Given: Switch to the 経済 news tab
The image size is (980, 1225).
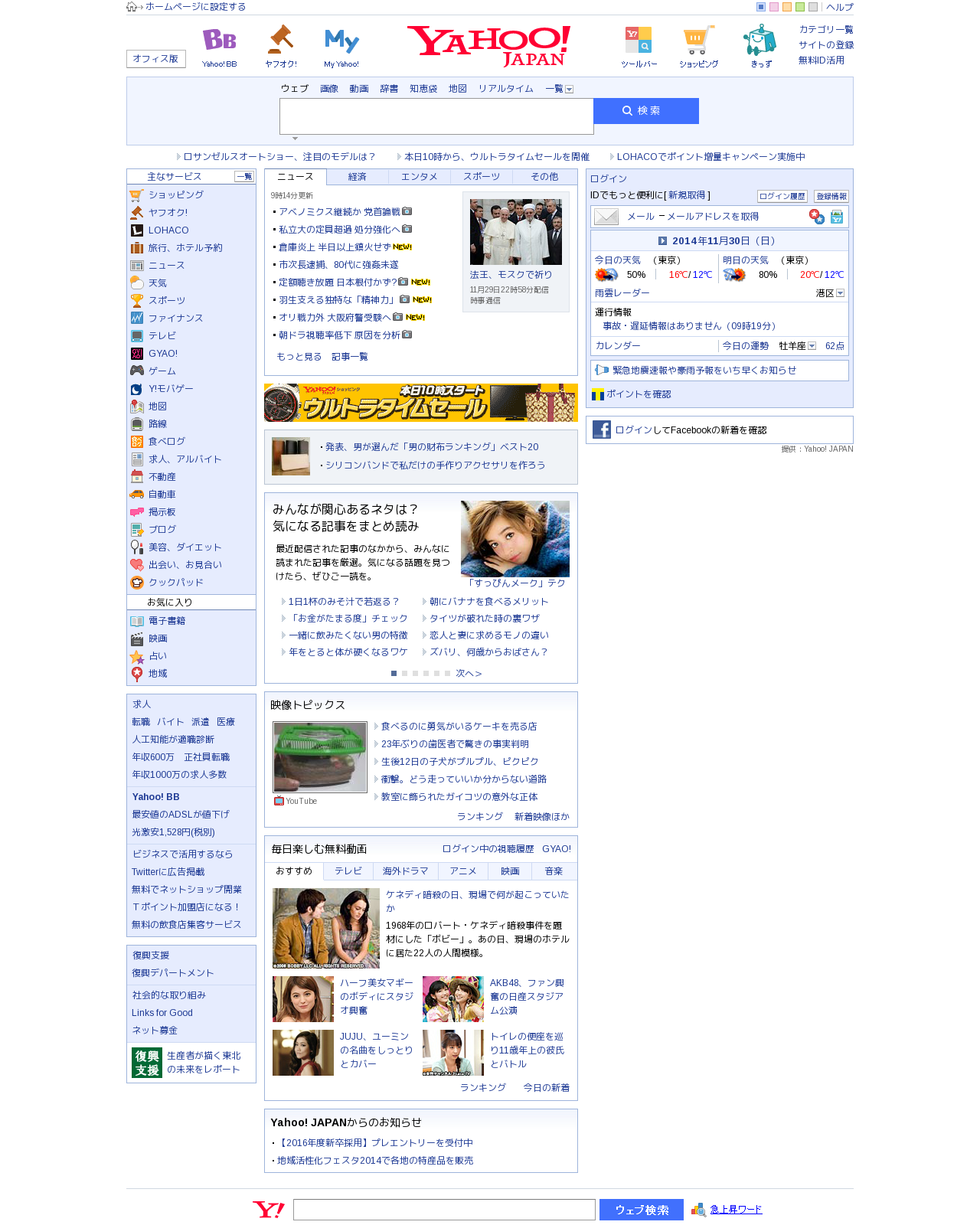Looking at the screenshot, I should click(x=358, y=177).
